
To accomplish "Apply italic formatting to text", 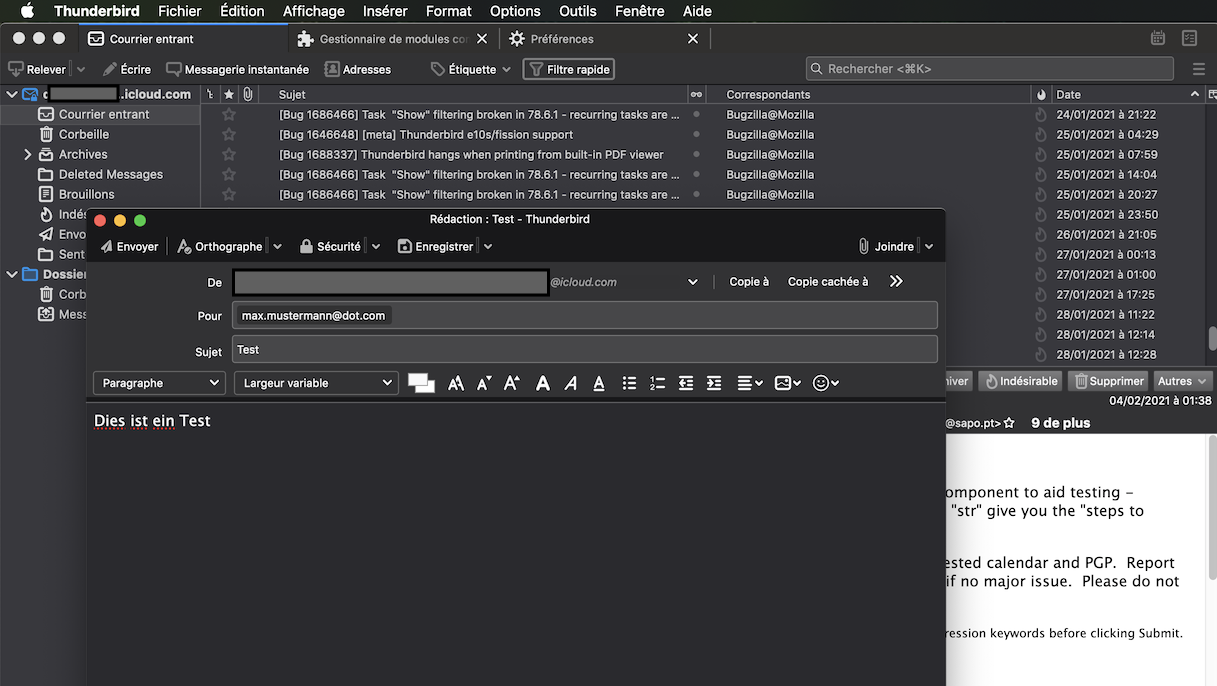I will (x=570, y=383).
